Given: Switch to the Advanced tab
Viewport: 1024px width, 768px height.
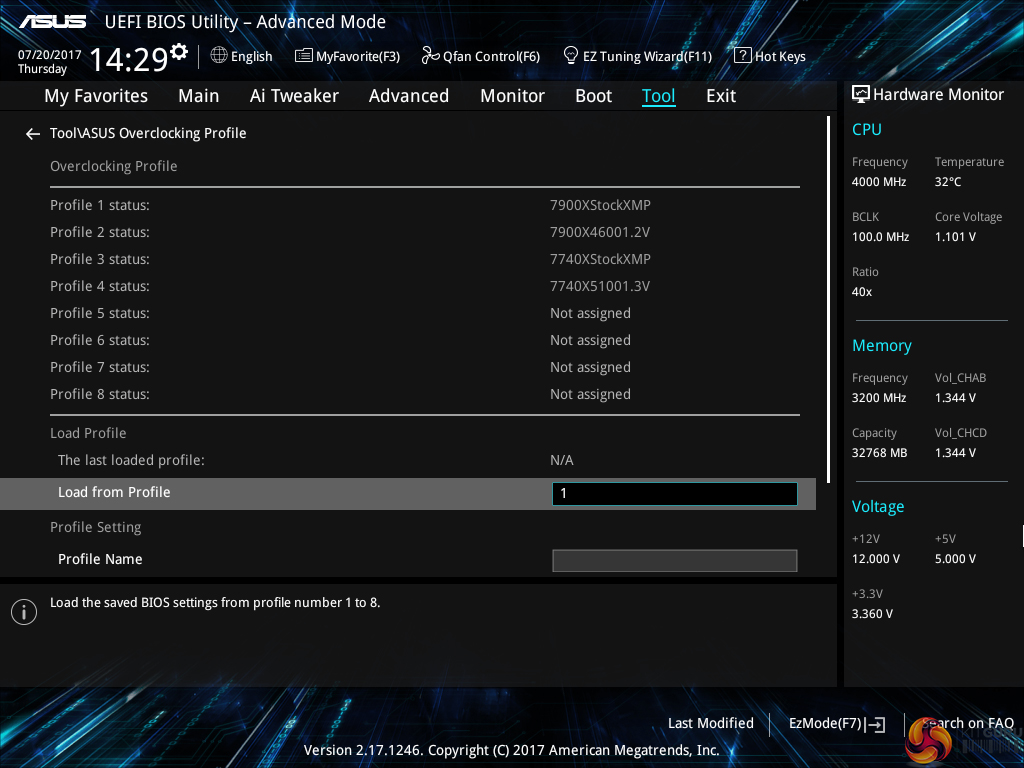Looking at the screenshot, I should coord(409,96).
